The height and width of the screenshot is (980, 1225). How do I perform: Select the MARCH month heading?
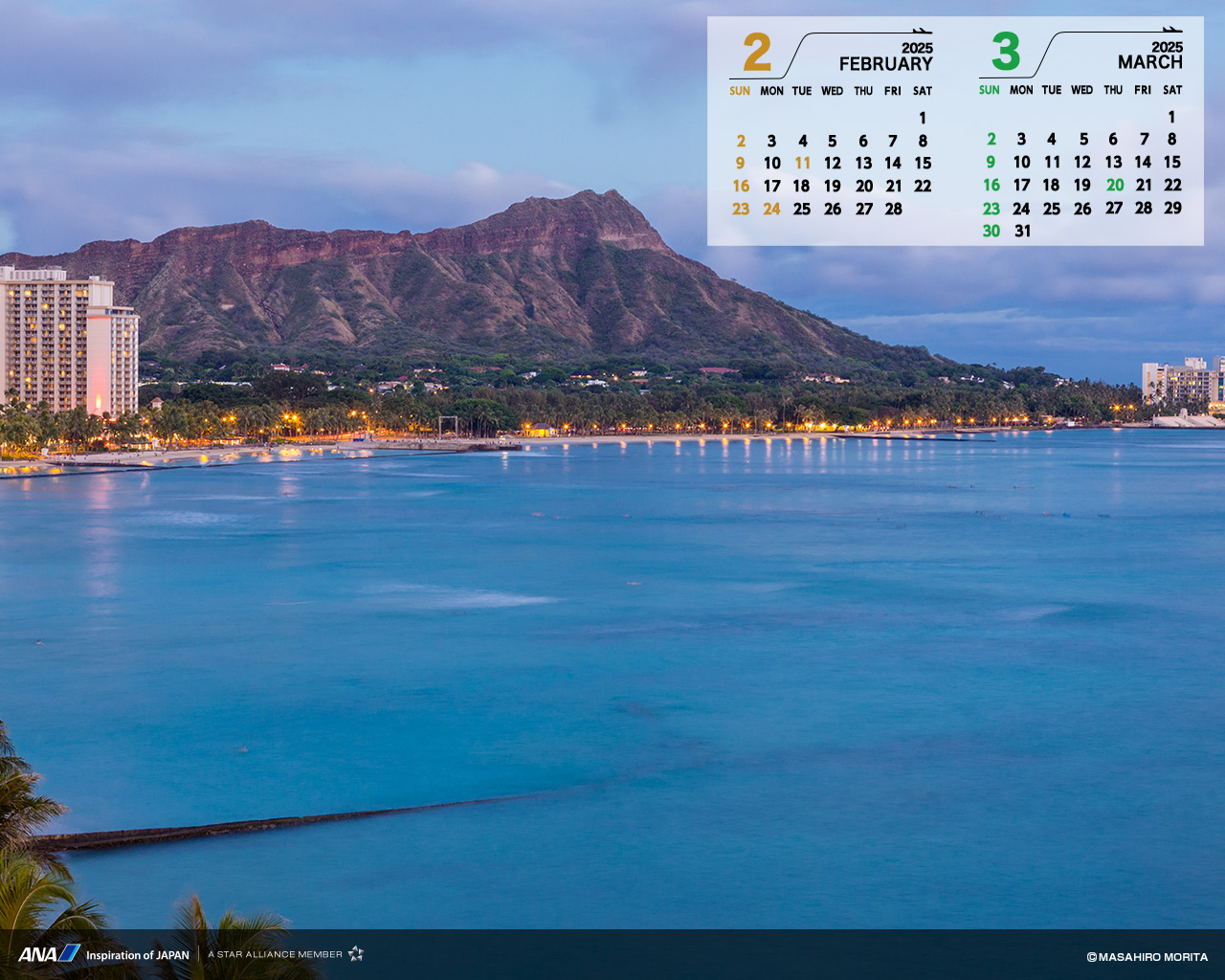tap(1149, 62)
